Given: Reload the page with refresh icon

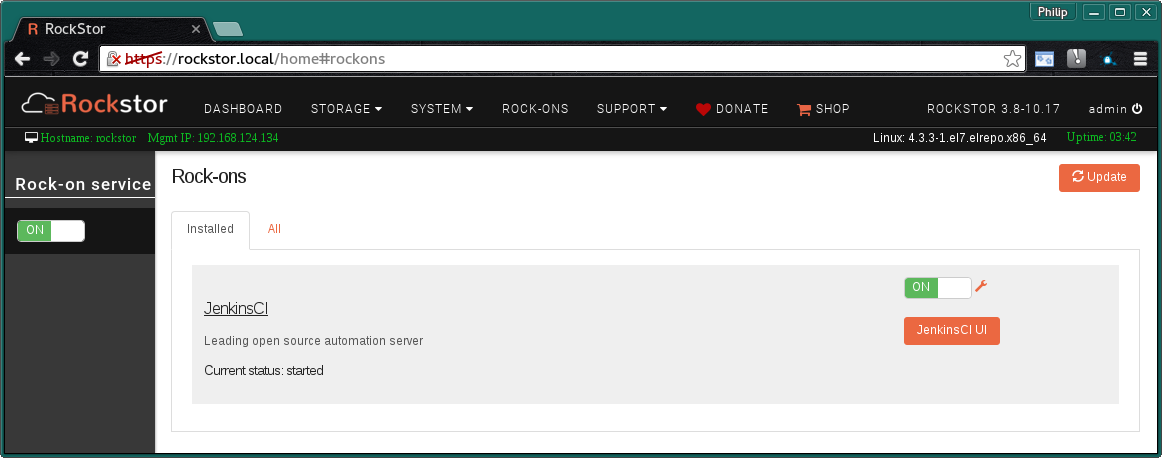Looking at the screenshot, I should pyautogui.click(x=80, y=59).
